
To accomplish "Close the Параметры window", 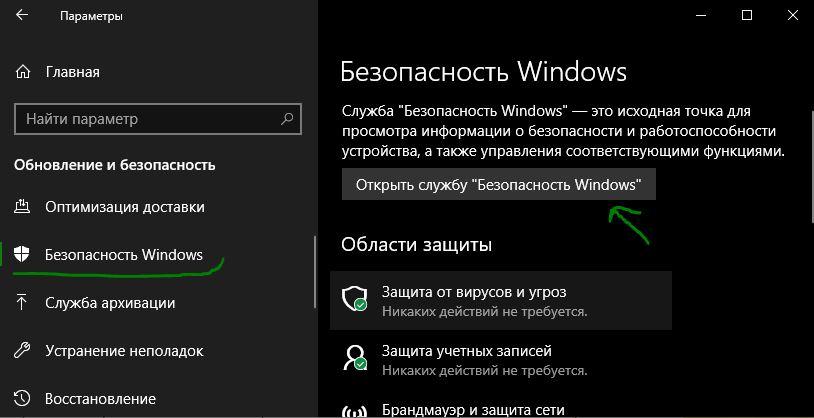I will click(792, 16).
